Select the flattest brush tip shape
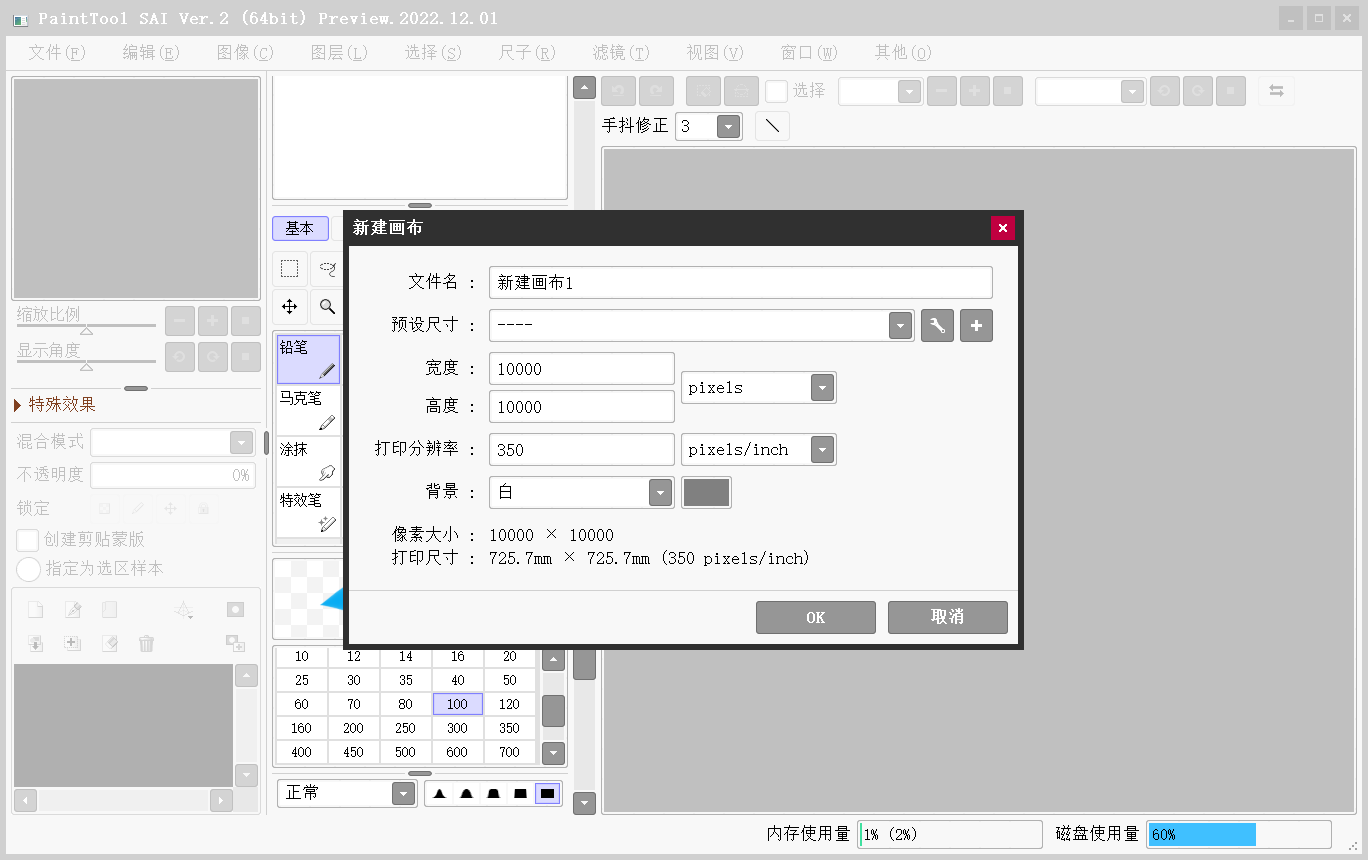 547,794
